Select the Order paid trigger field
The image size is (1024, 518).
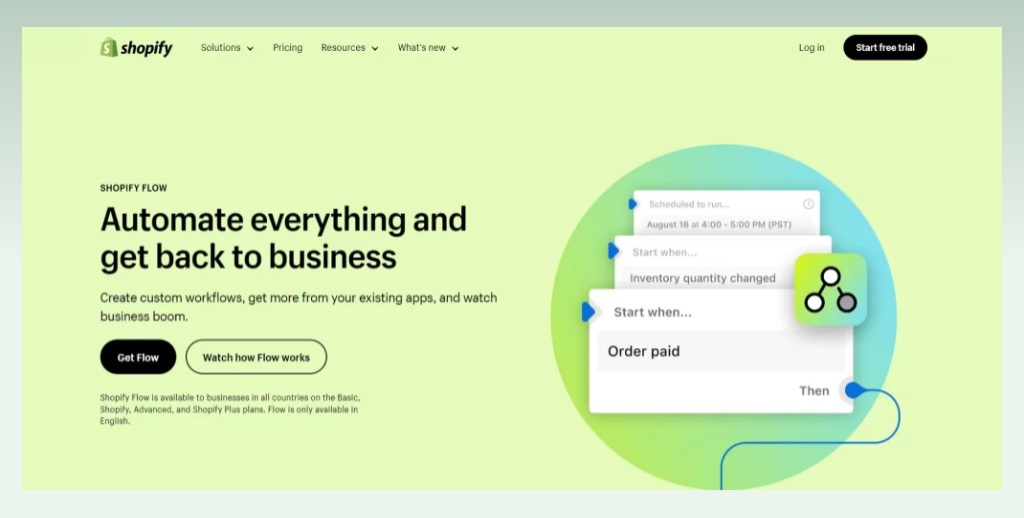tap(721, 351)
